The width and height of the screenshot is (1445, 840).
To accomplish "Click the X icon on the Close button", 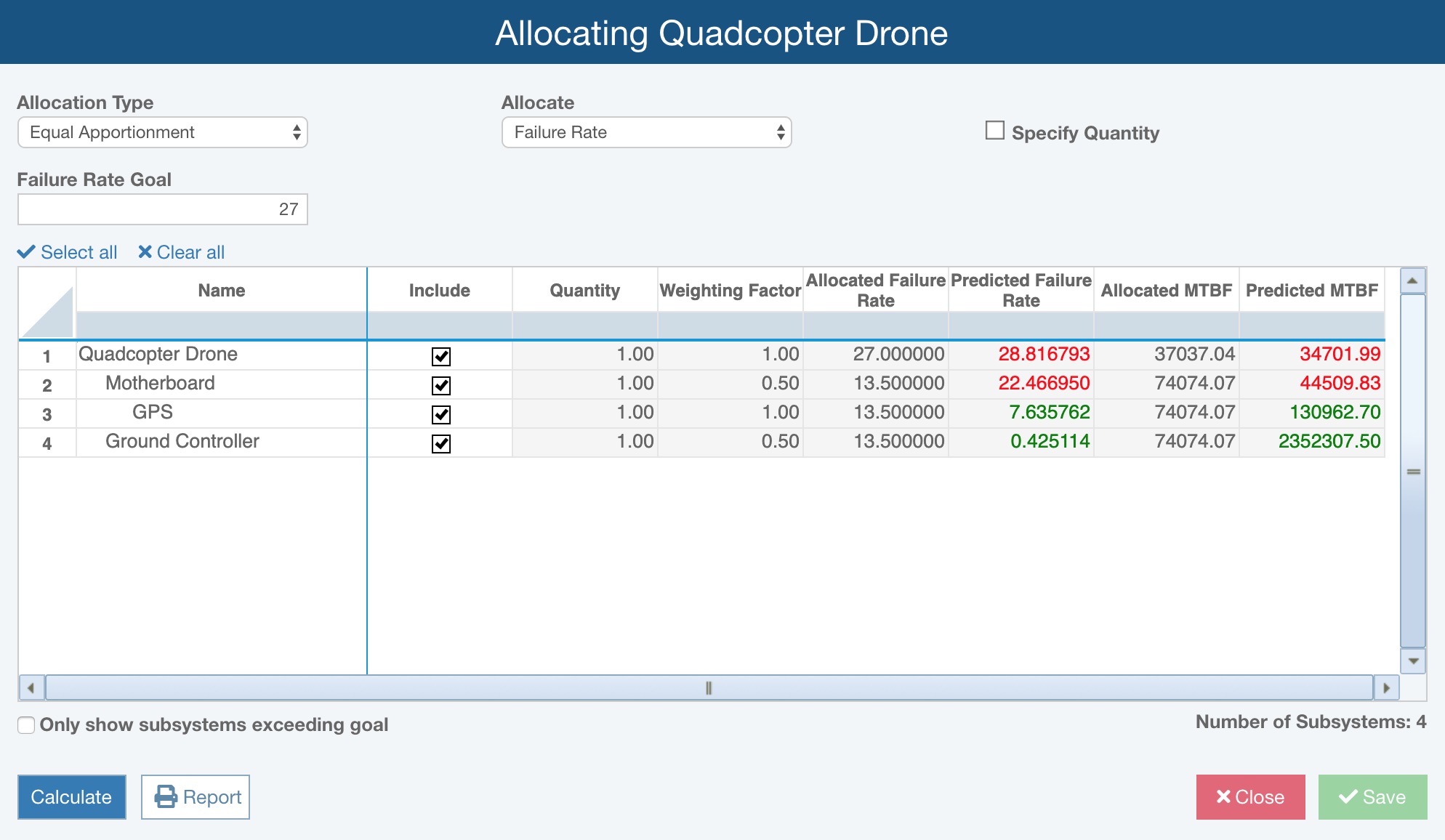I will coord(1224,796).
